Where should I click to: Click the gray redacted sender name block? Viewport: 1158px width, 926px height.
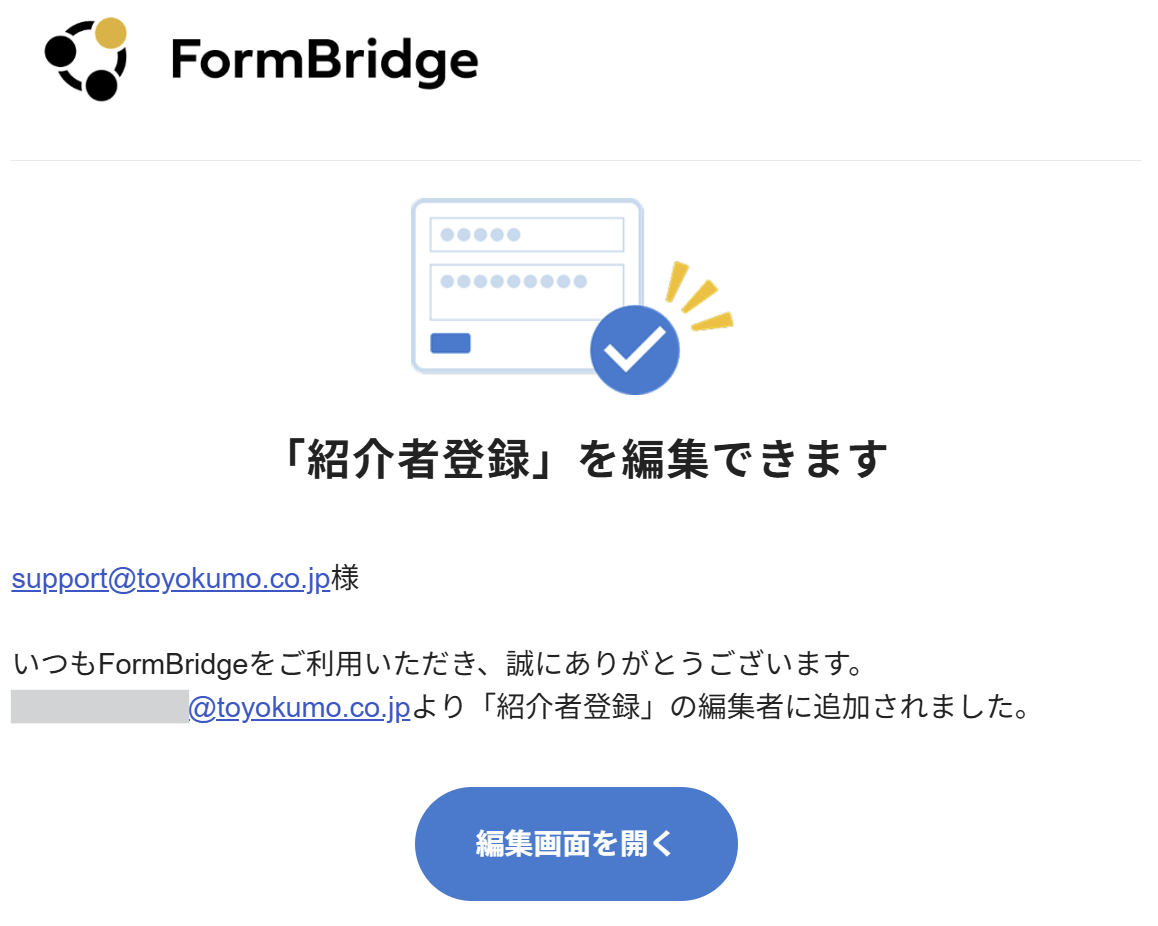(99, 706)
